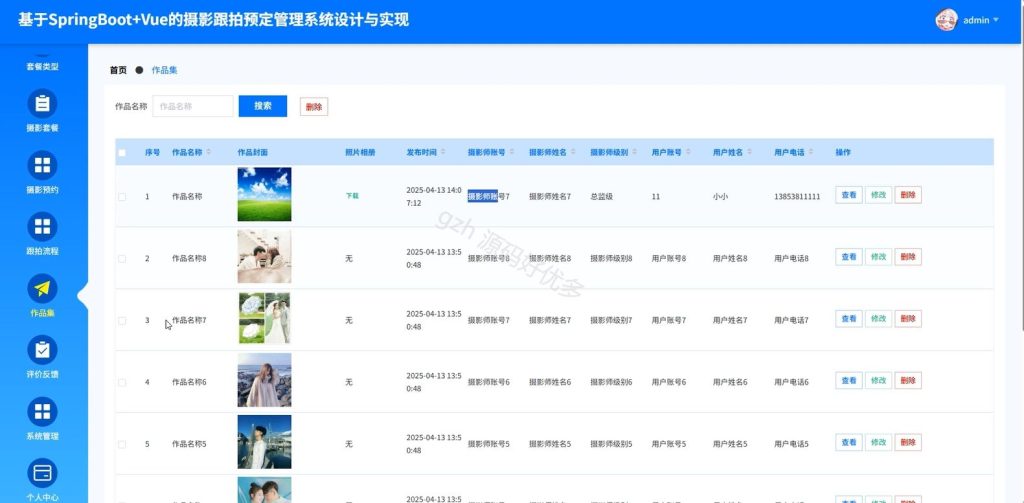This screenshot has height=503, width=1024.
Task: Go to 套餐类型 menu item
Action: pyautogui.click(x=42, y=67)
